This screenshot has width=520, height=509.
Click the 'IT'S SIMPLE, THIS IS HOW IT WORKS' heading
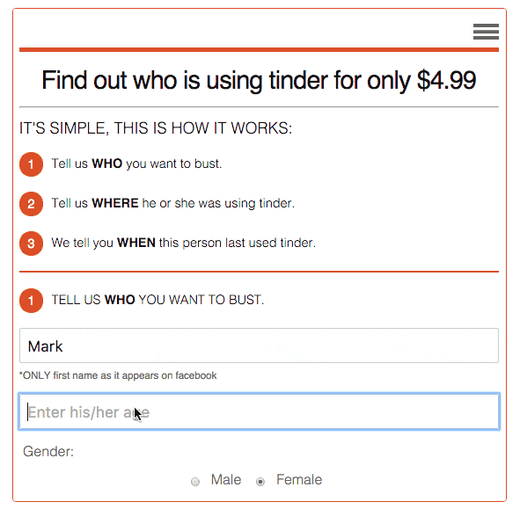(156, 128)
